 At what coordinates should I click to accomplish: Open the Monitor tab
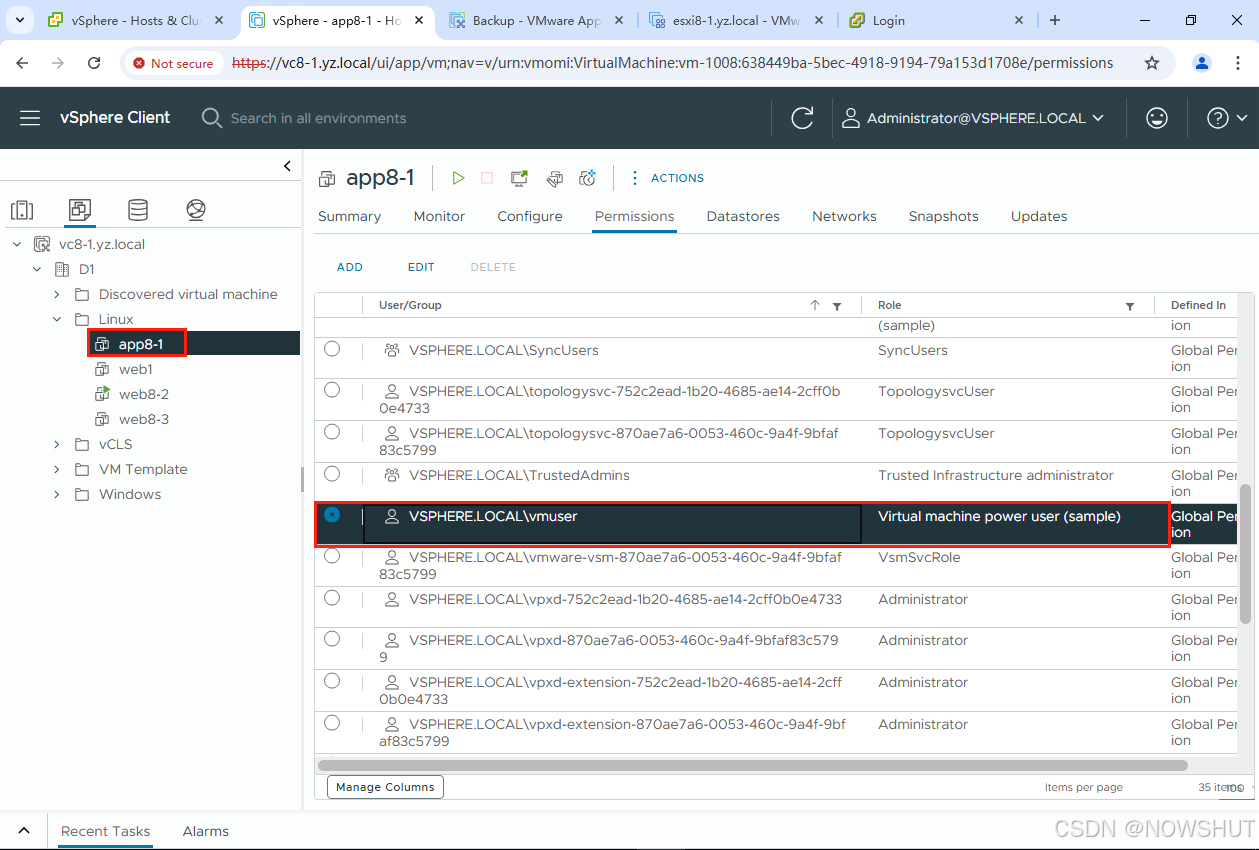pyautogui.click(x=439, y=216)
